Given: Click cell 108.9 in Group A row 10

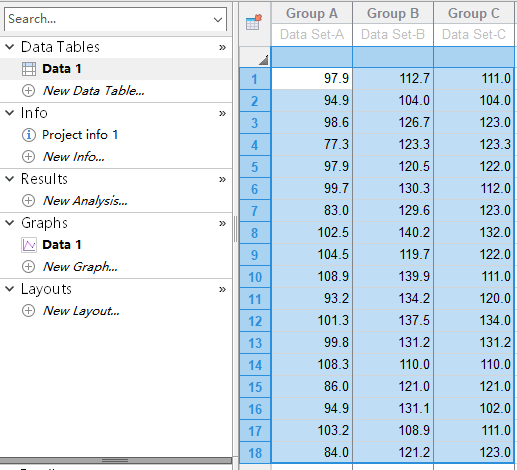Looking at the screenshot, I should (312, 277).
